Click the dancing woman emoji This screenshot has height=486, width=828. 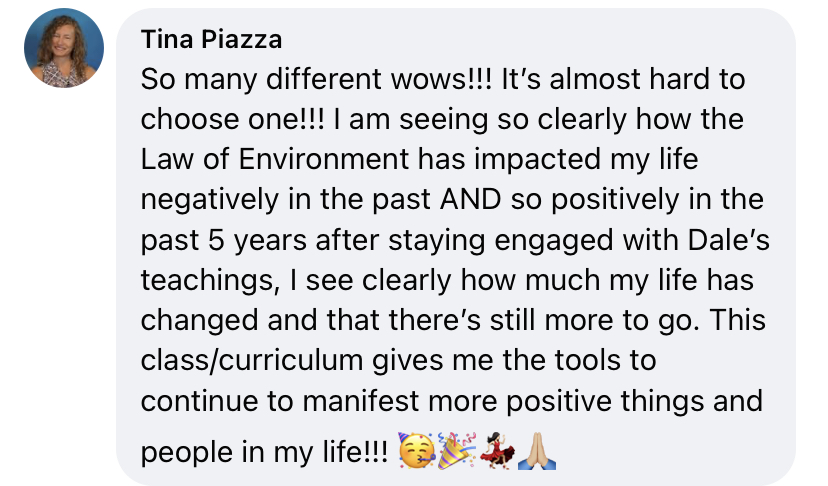coord(497,450)
